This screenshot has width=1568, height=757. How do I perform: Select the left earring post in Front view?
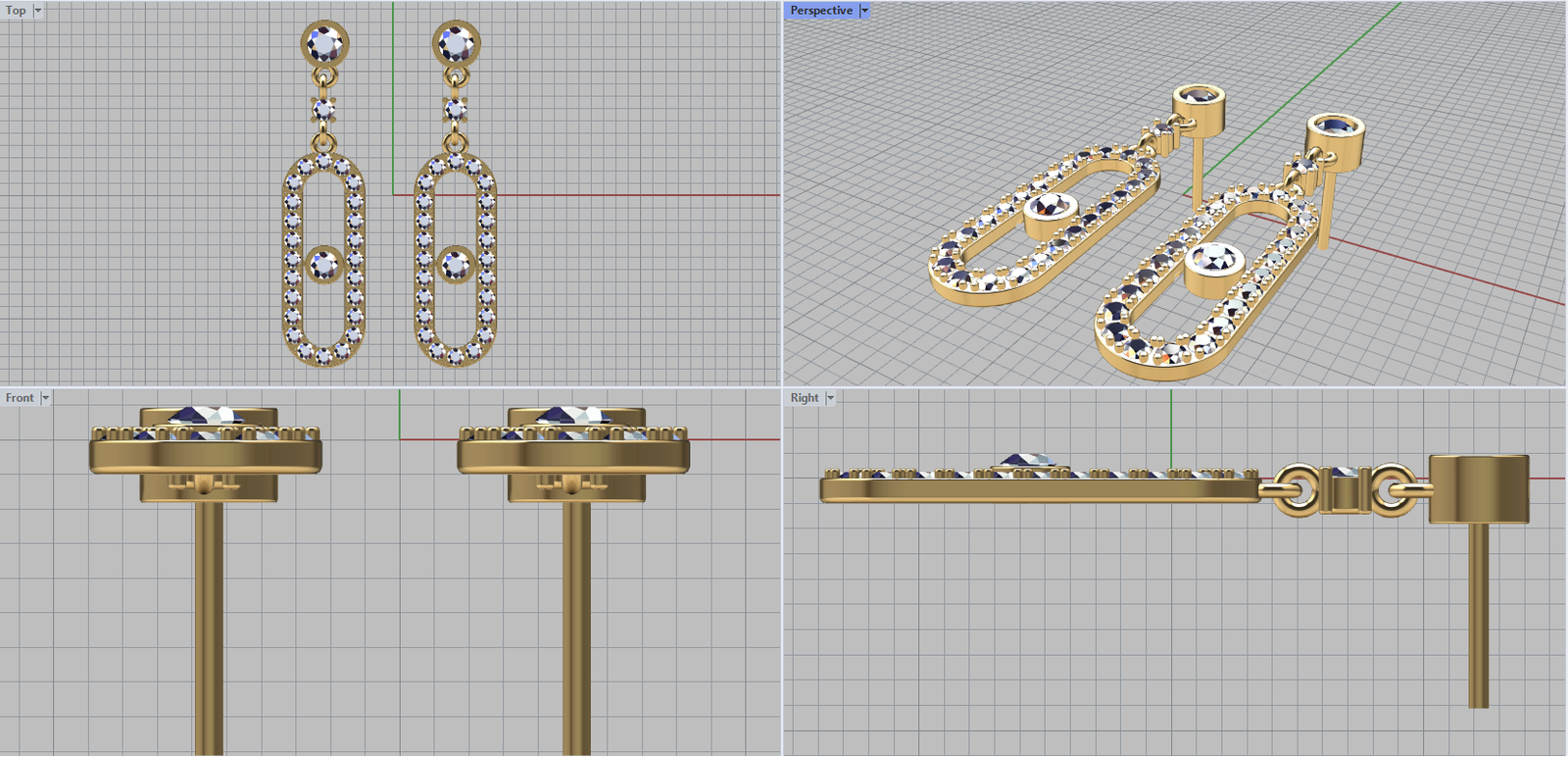point(209,628)
